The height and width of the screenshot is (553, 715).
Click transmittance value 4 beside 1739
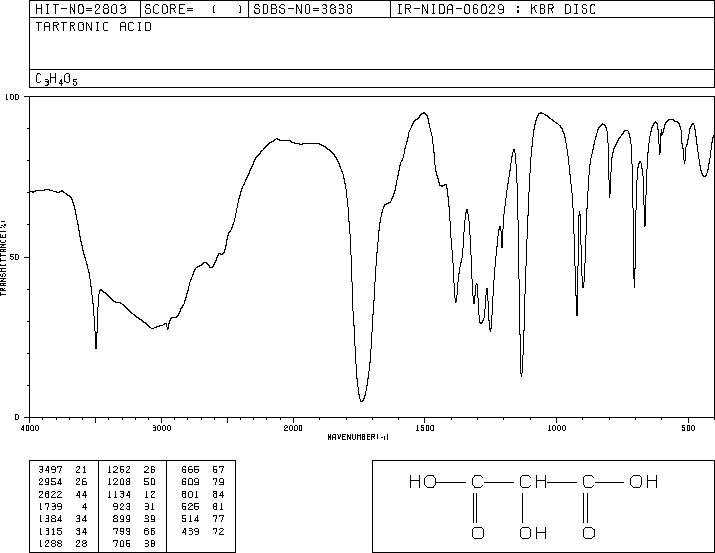click(84, 506)
